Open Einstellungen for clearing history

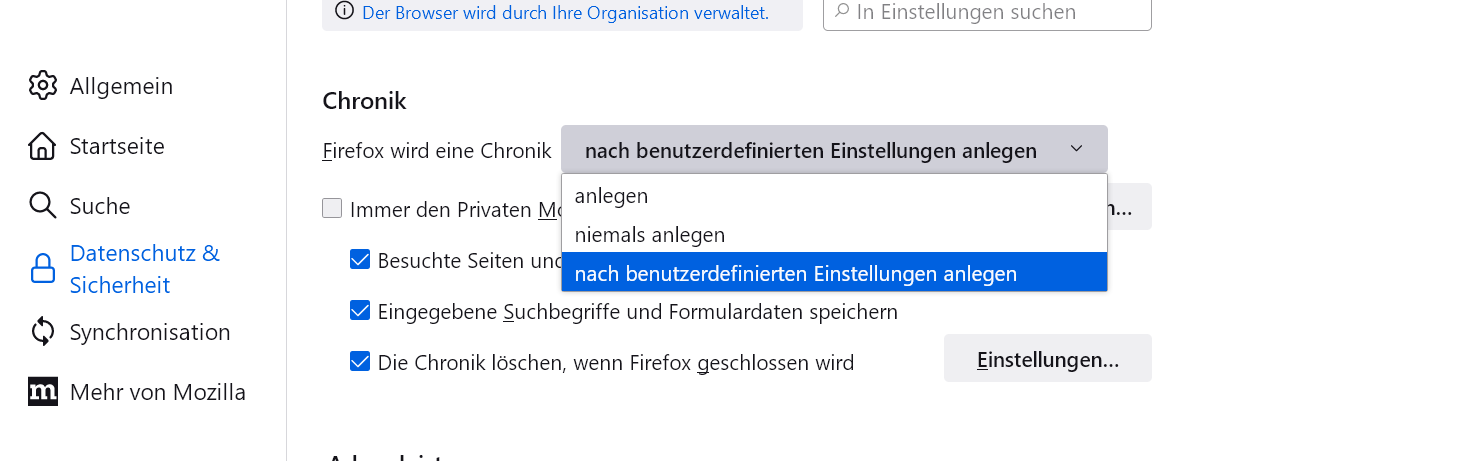click(1047, 359)
